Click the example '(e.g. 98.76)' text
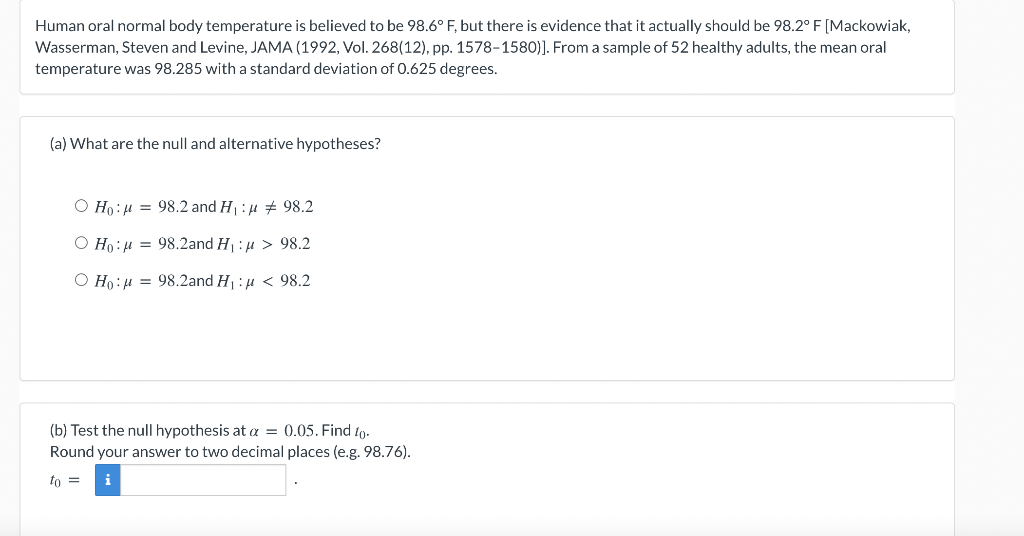Screen dimensions: 1024x536 click(372, 452)
